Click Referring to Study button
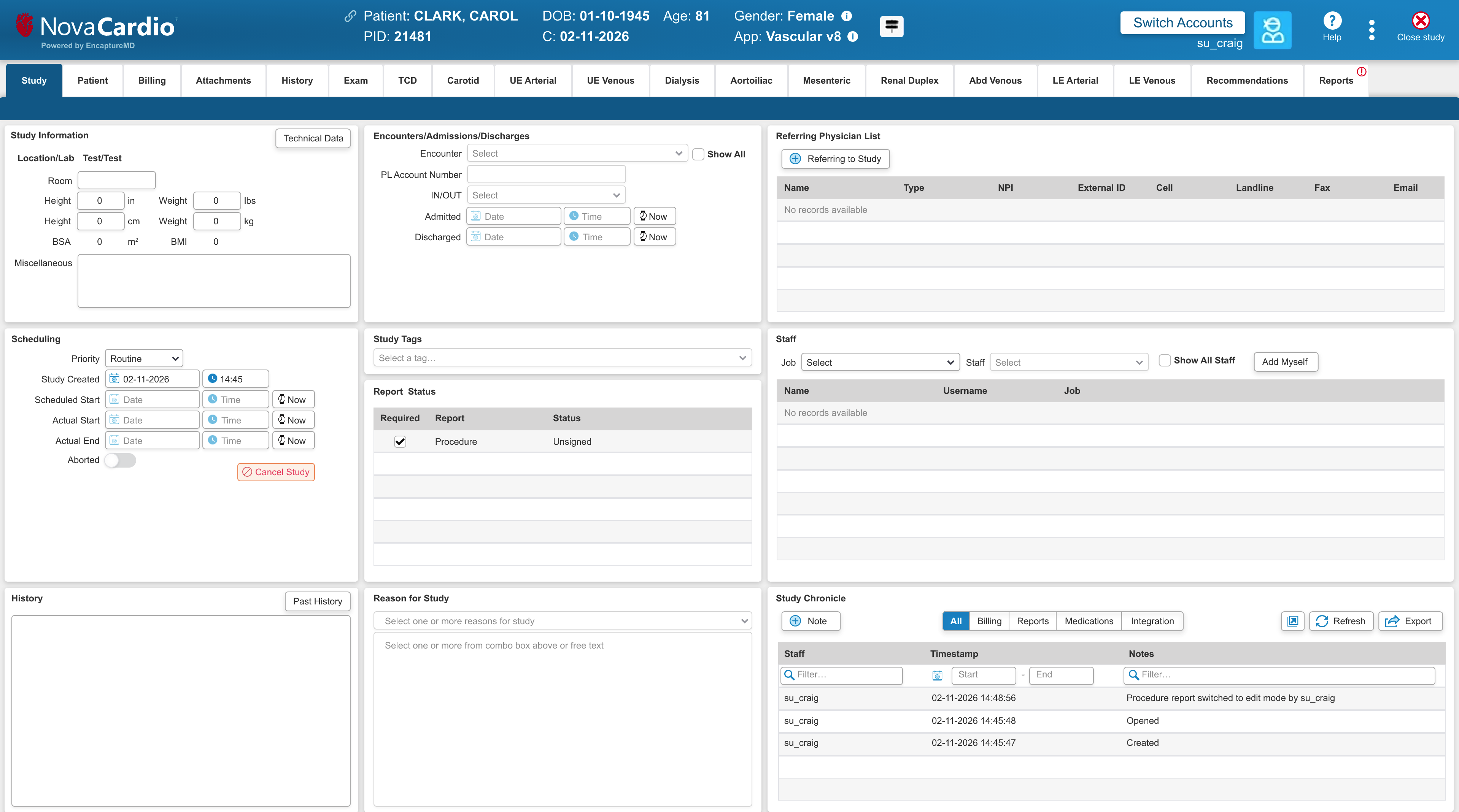Viewport: 1459px width, 812px height. point(835,159)
